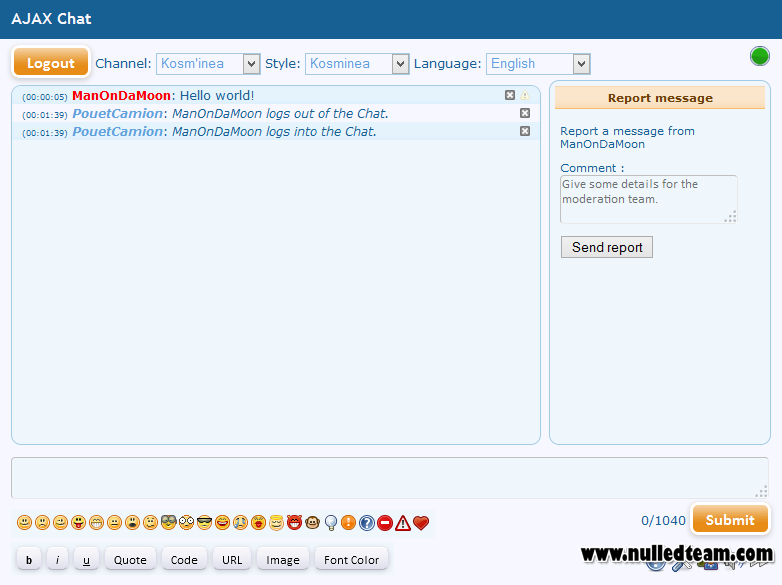
Task: Click the ManOnDaMoon username in red
Action: click(121, 95)
